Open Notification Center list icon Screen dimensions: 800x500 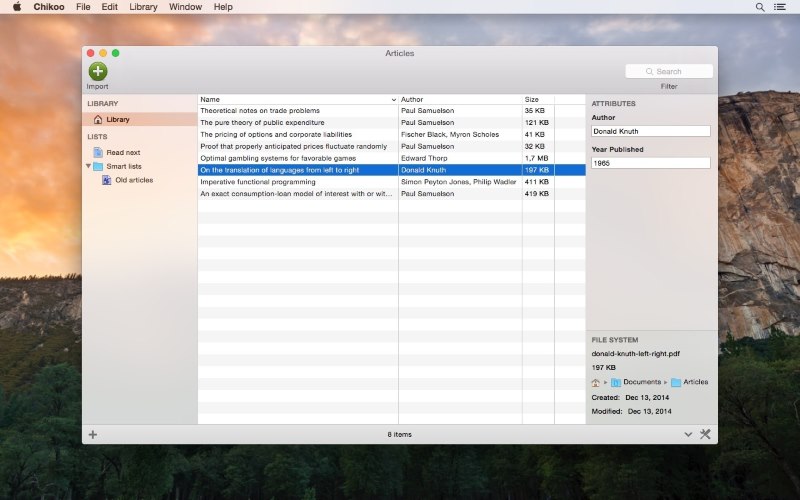780,7
